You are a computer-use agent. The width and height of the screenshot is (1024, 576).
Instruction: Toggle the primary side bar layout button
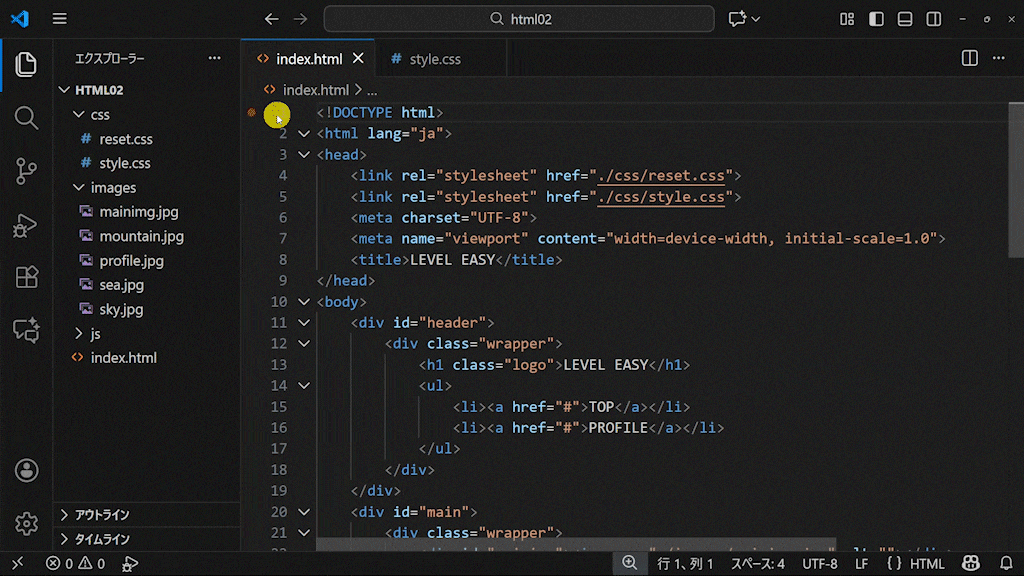pos(876,19)
